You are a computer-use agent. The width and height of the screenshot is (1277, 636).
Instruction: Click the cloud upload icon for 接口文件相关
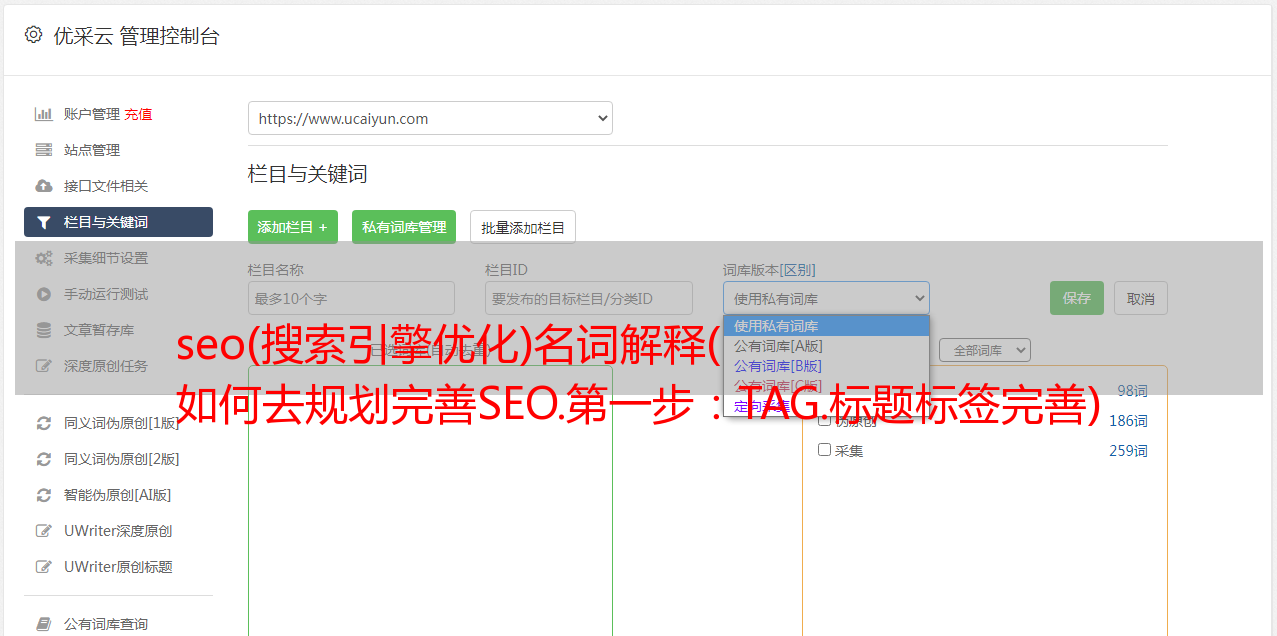(44, 186)
